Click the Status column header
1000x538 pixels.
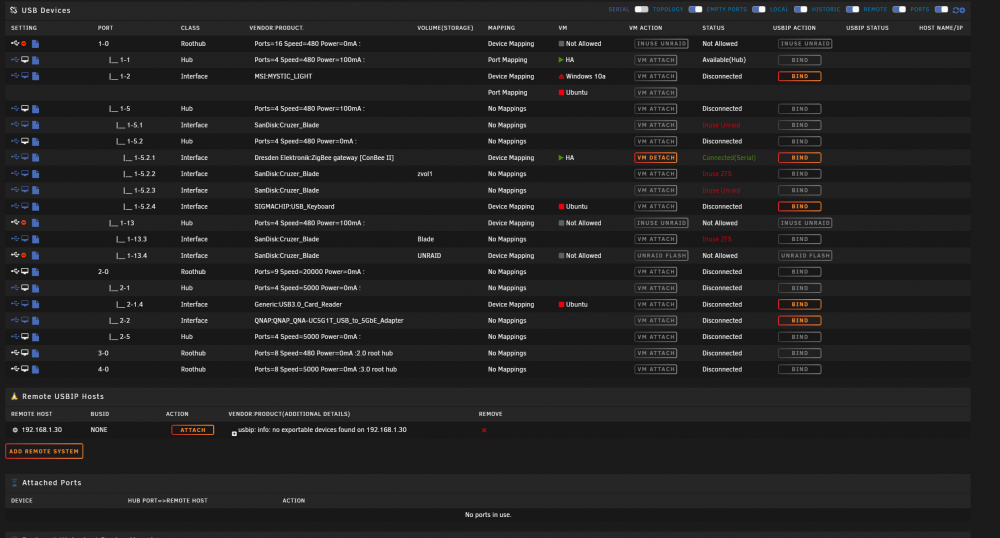click(713, 28)
